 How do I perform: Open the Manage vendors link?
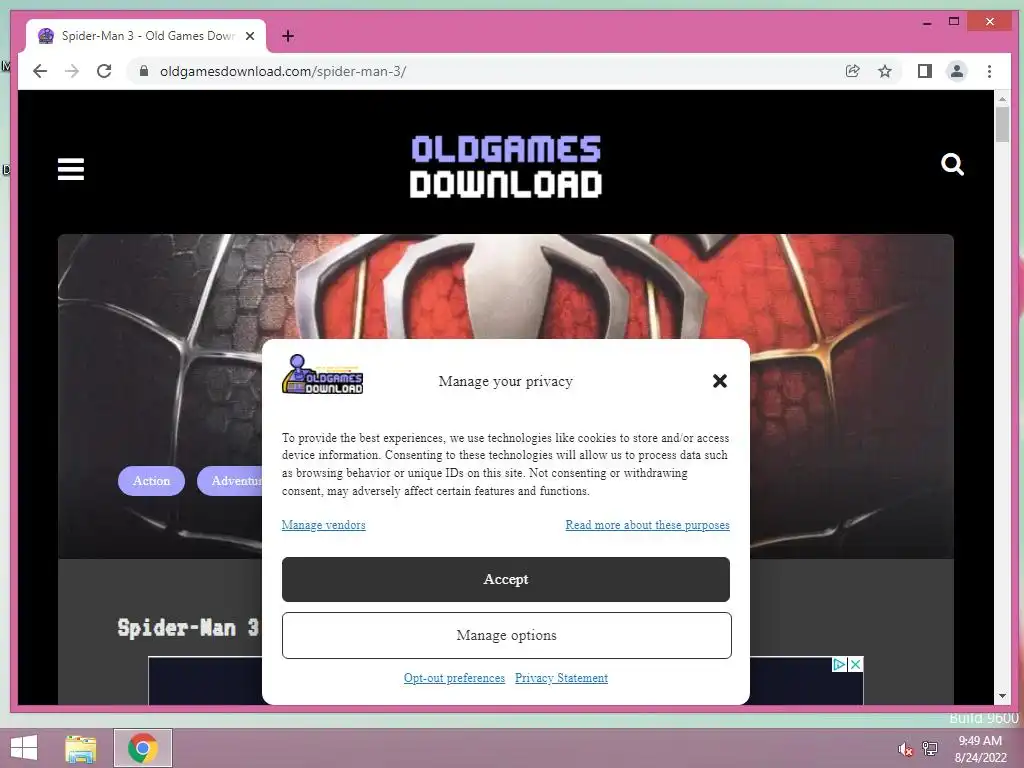coord(323,525)
